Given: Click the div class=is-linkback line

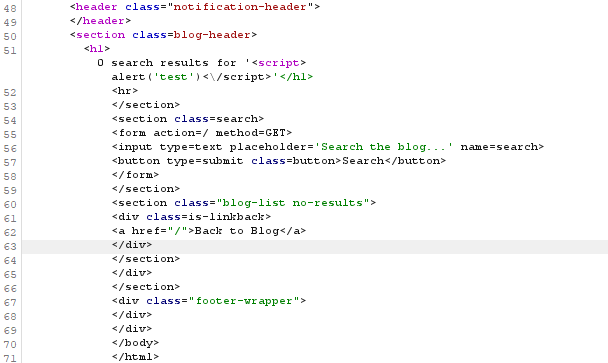Looking at the screenshot, I should (191, 217).
